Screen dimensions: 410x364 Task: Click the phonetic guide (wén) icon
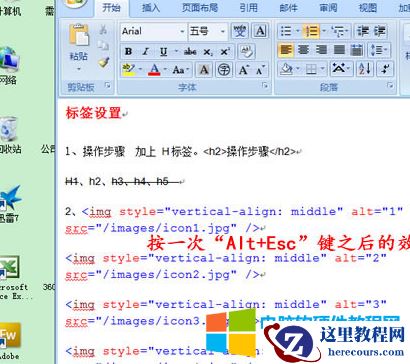240,31
